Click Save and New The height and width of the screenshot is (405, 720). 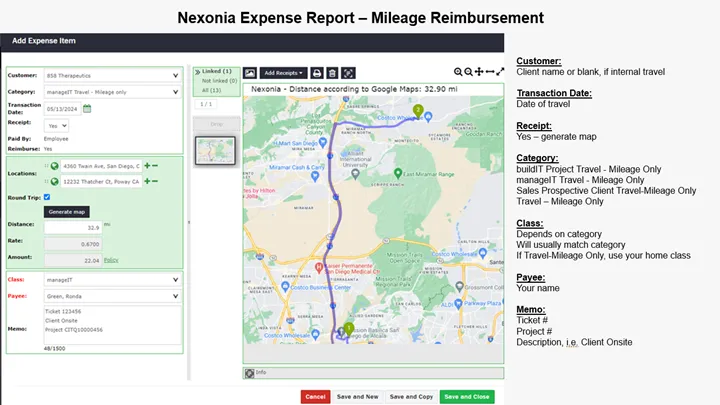[x=358, y=397]
